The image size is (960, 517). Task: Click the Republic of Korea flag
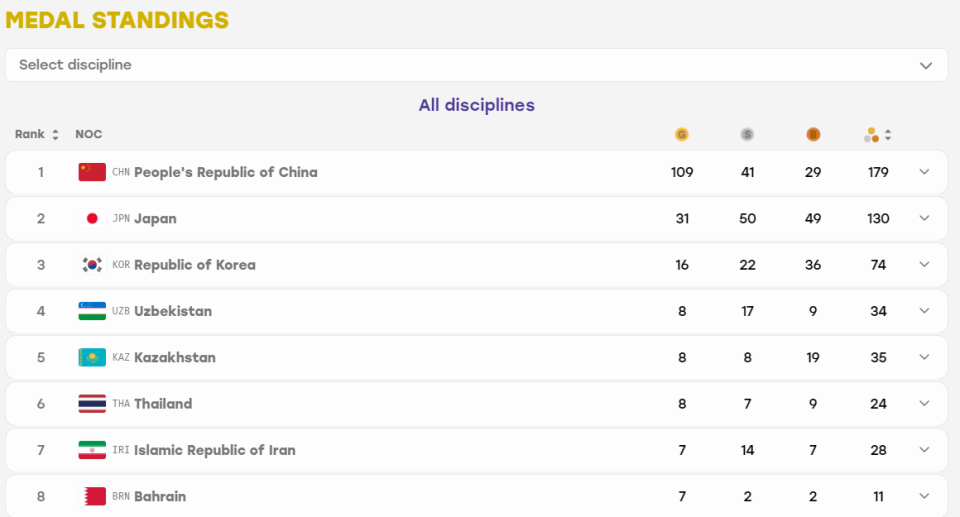[92, 265]
